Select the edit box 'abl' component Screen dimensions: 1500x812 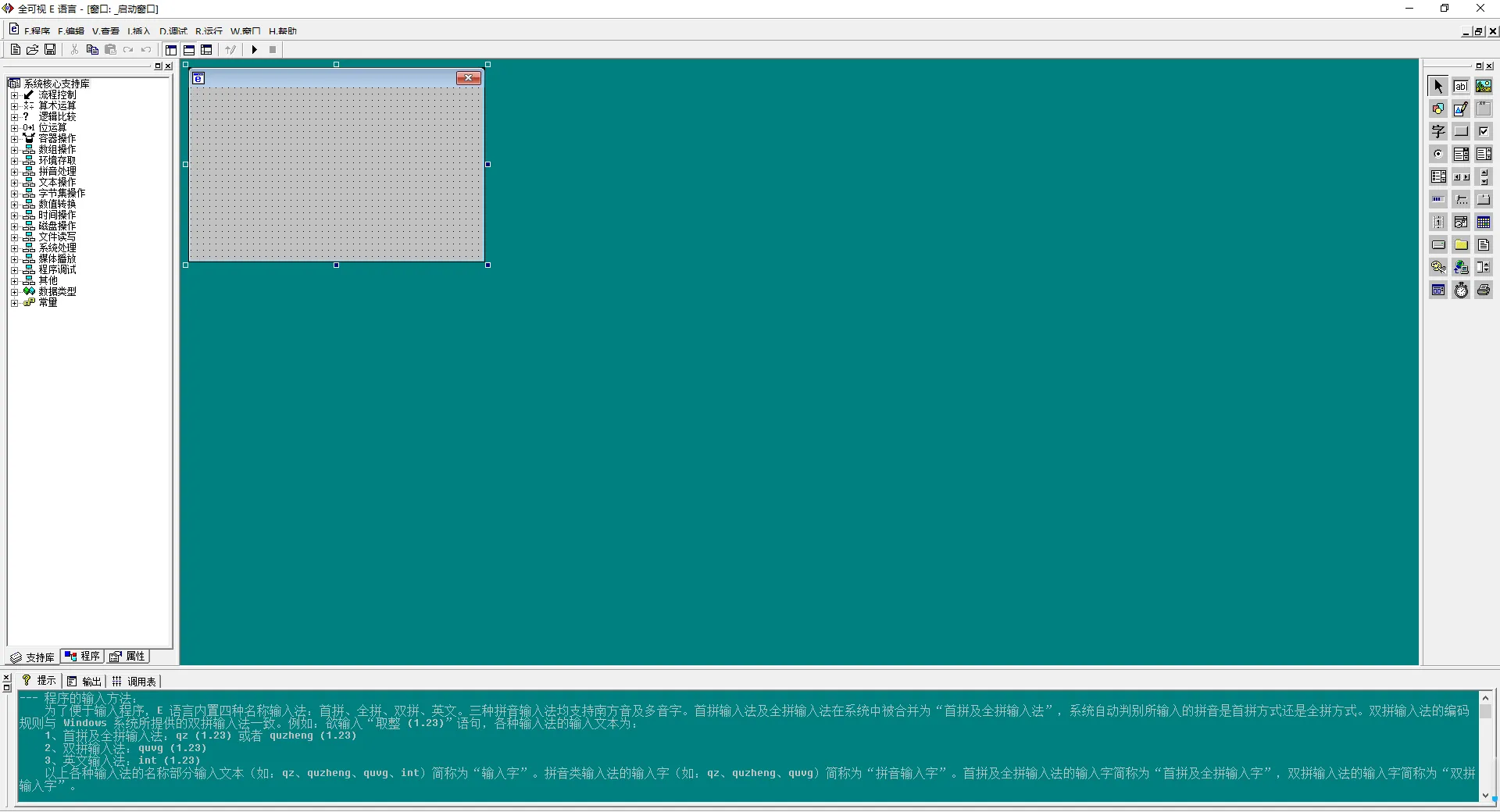coord(1461,87)
